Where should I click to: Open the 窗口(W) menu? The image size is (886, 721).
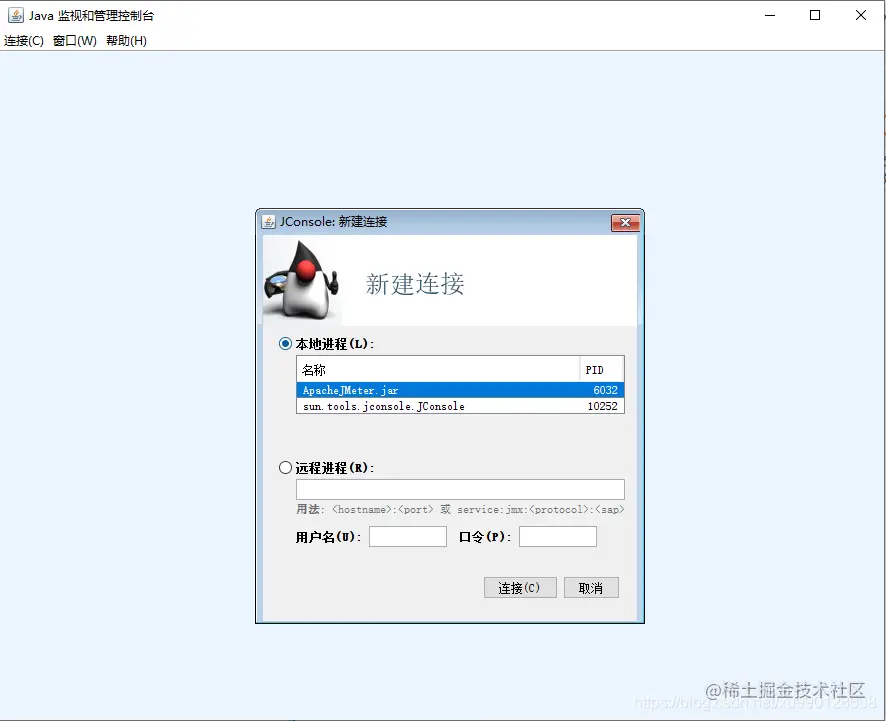click(x=75, y=41)
